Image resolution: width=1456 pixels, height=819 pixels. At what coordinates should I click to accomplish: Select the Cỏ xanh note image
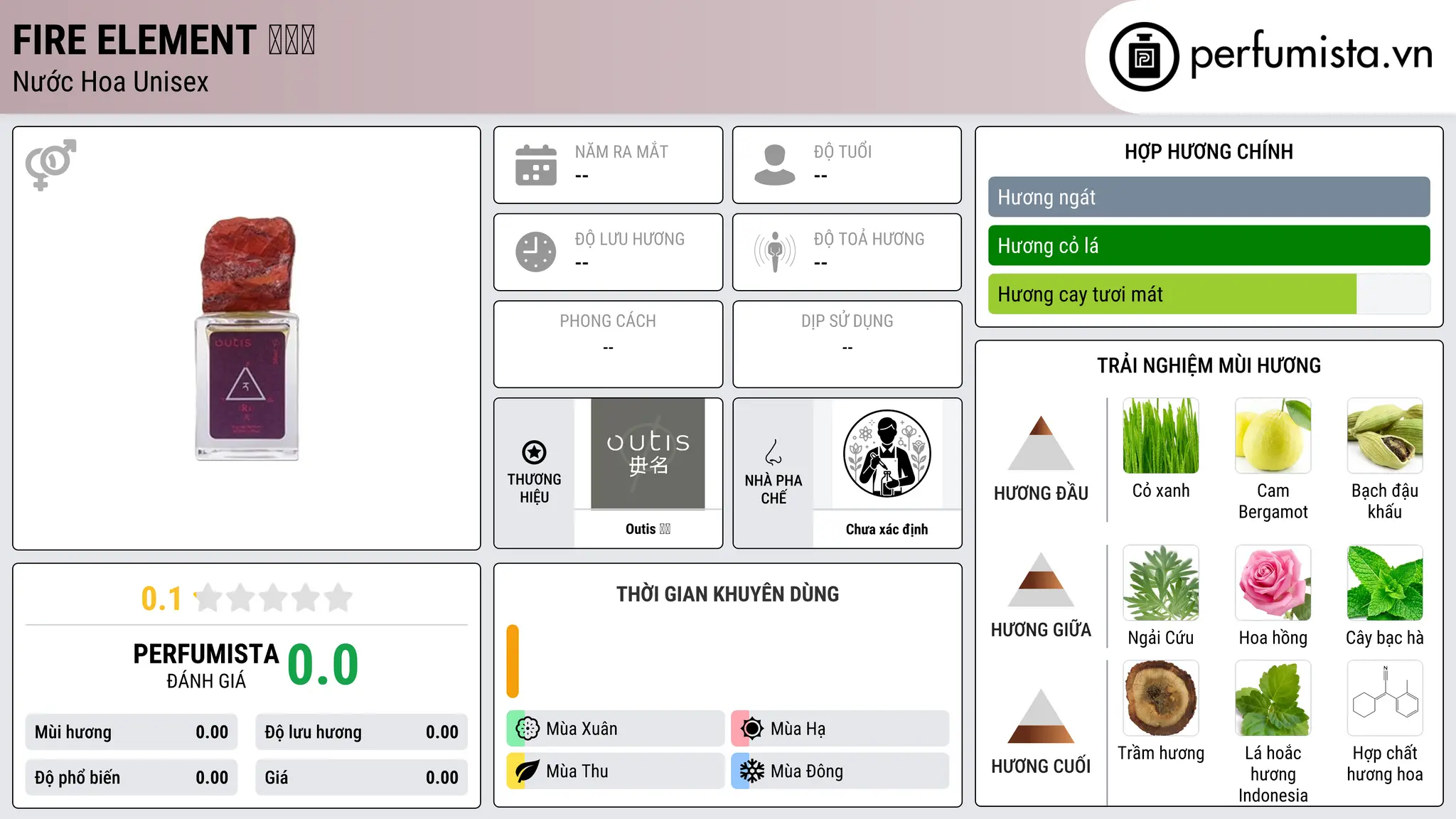pos(1161,436)
